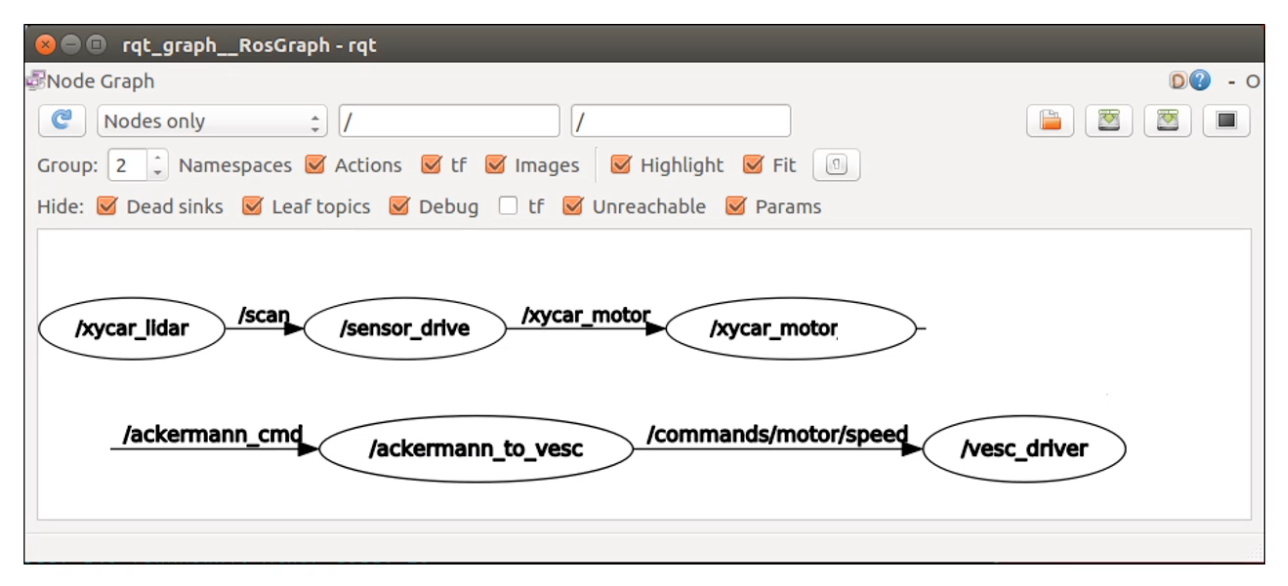This screenshot has height=586, width=1288.
Task: Click the /ackermann_cmd edge label
Action: pyautogui.click(x=212, y=435)
